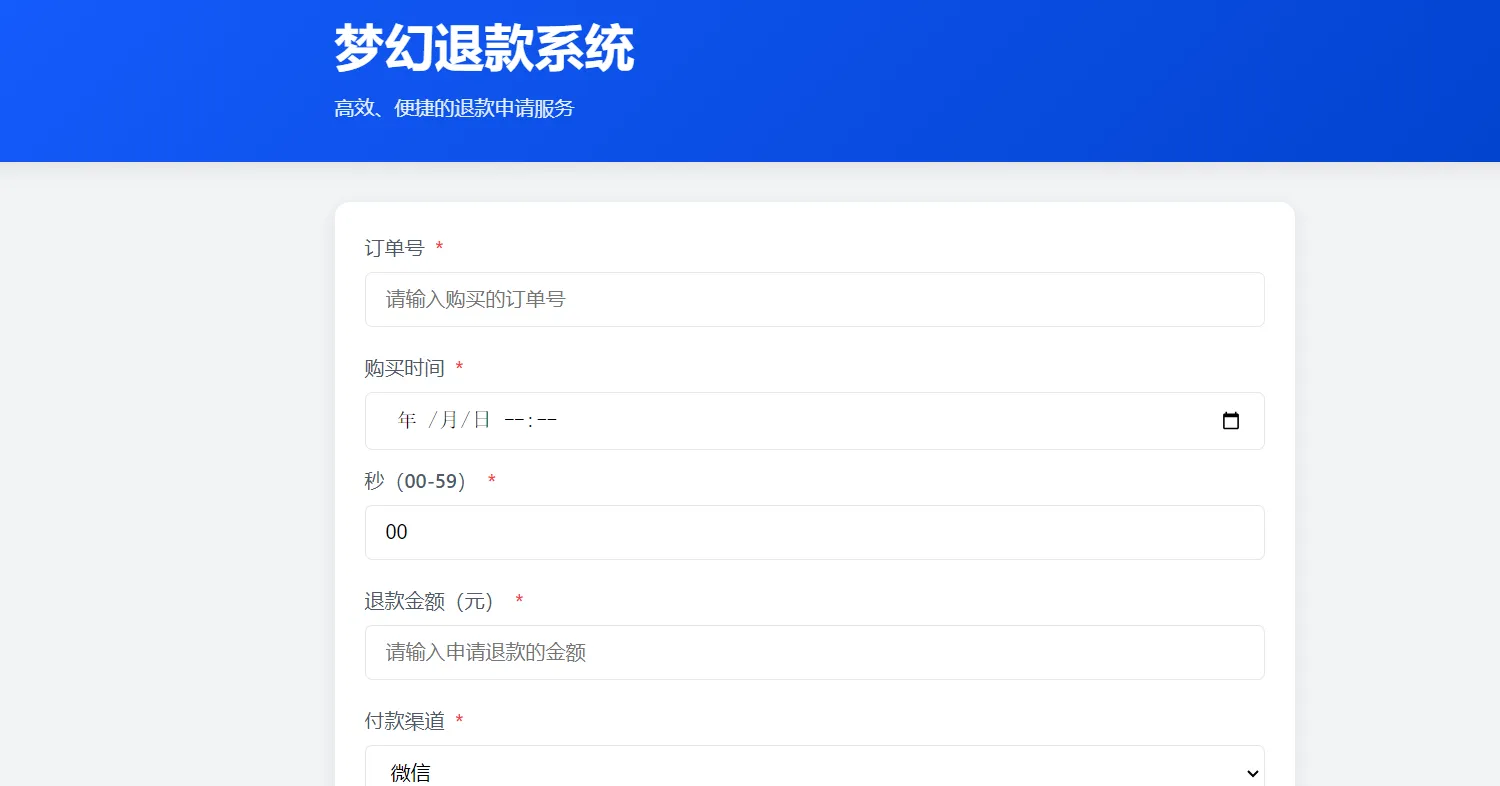This screenshot has width=1500, height=786.
Task: Click the red asterisk beside 订单号
Action: pos(439,248)
